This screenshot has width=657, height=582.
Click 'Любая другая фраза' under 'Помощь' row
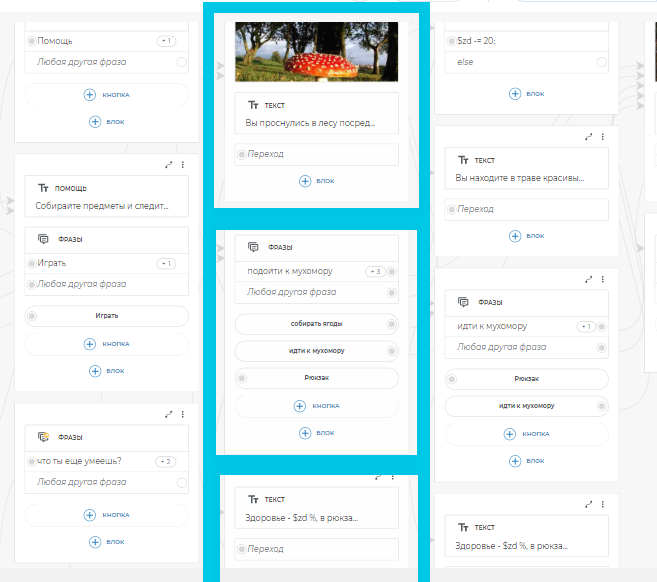tap(107, 62)
